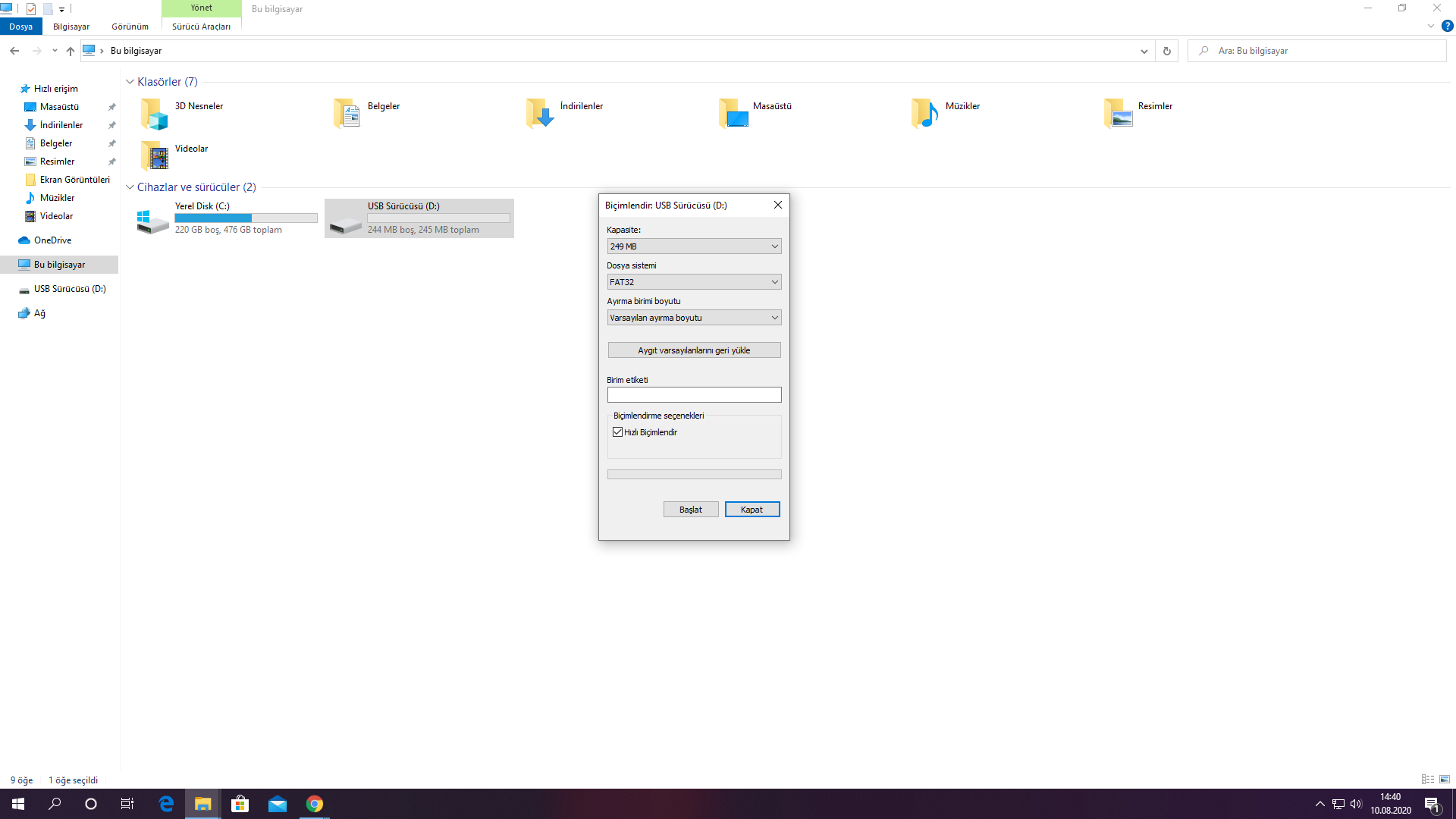Click the up-directory arrow icon
Viewport: 1456px width, 819px height.
tap(70, 51)
